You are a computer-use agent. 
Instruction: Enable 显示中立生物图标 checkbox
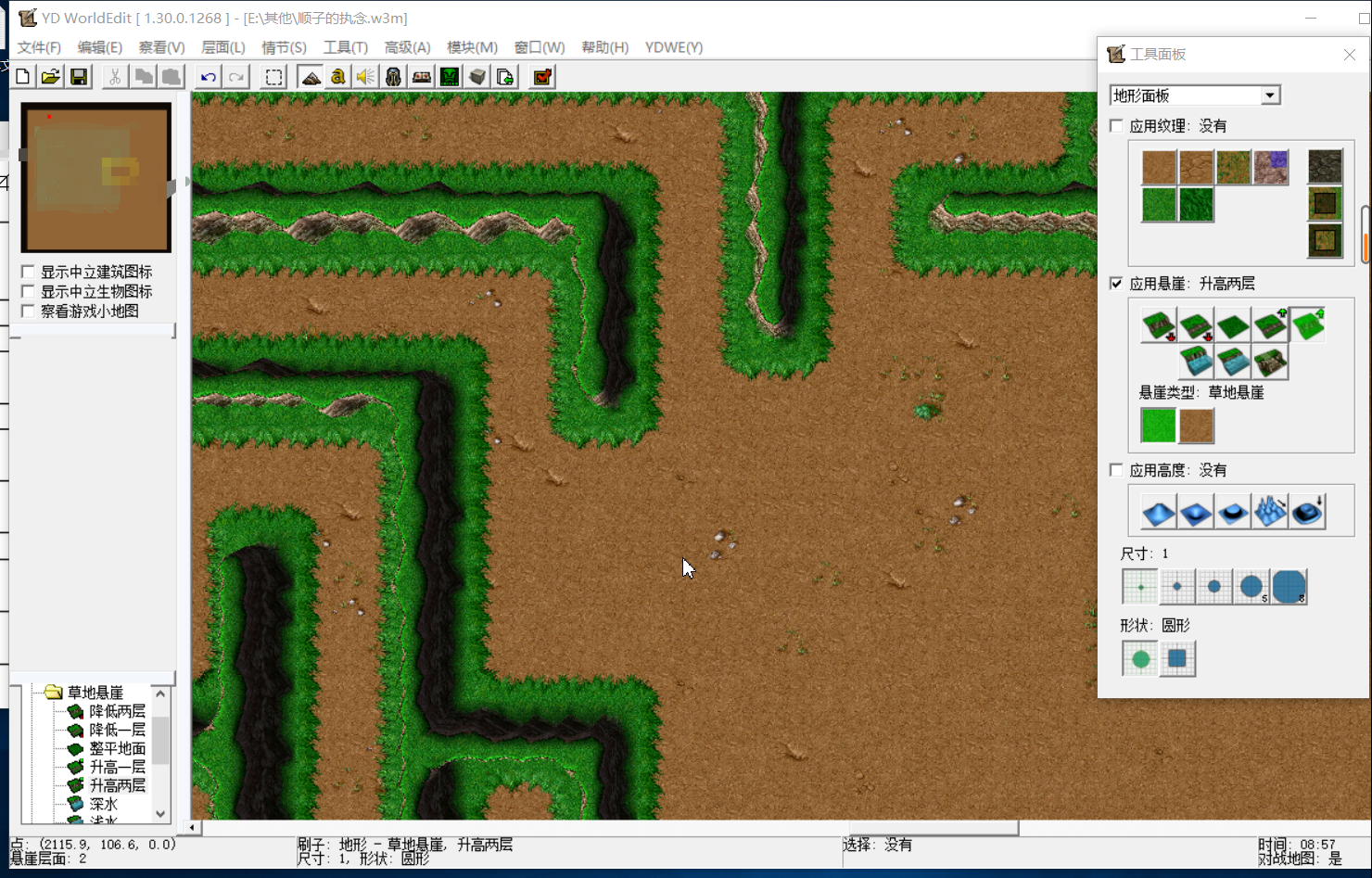tap(28, 291)
